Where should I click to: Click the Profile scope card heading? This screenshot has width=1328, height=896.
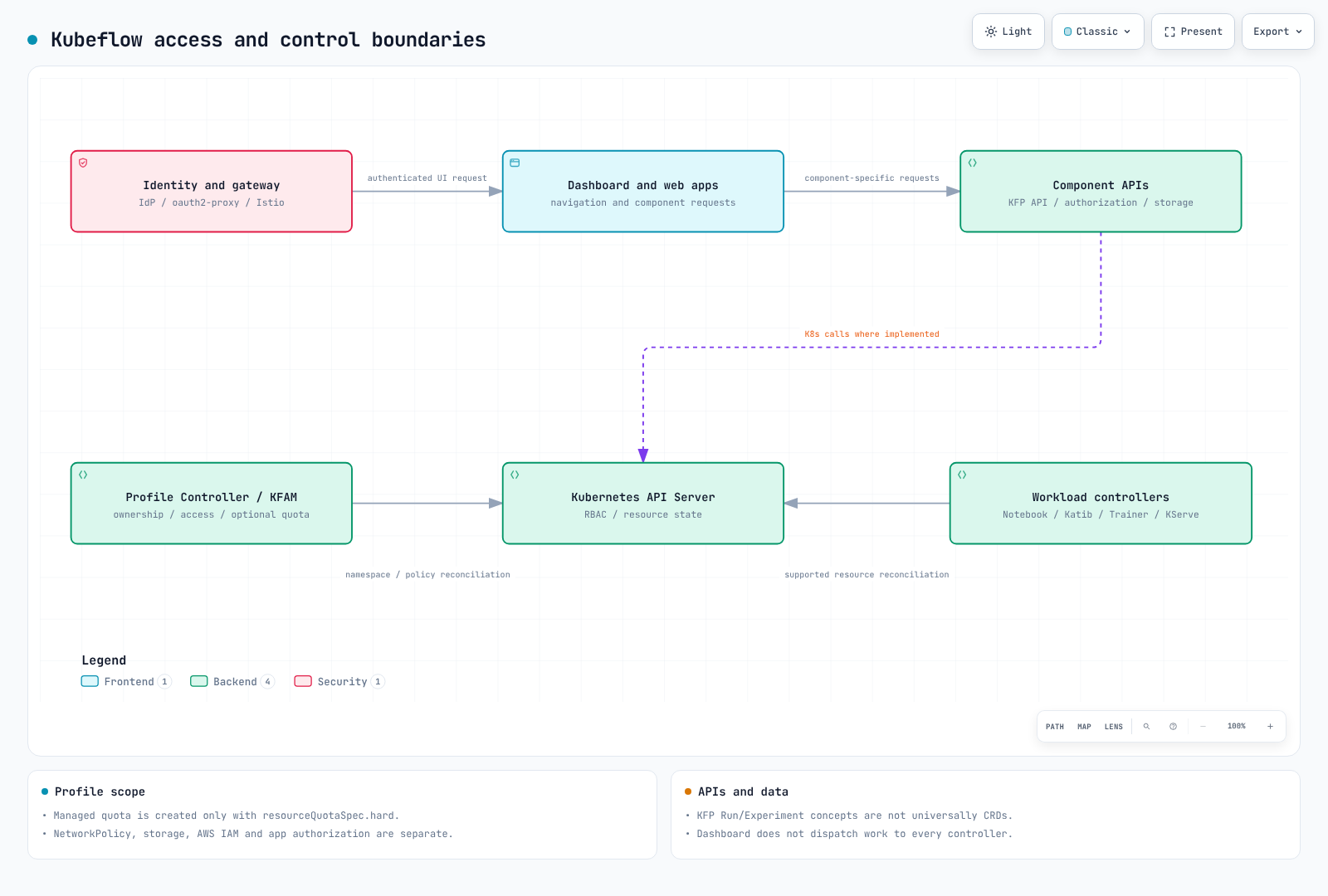[x=100, y=791]
